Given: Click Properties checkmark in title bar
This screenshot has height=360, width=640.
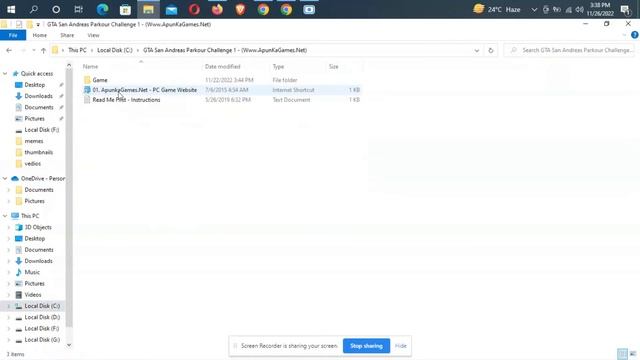Looking at the screenshot, I should tap(19, 24).
